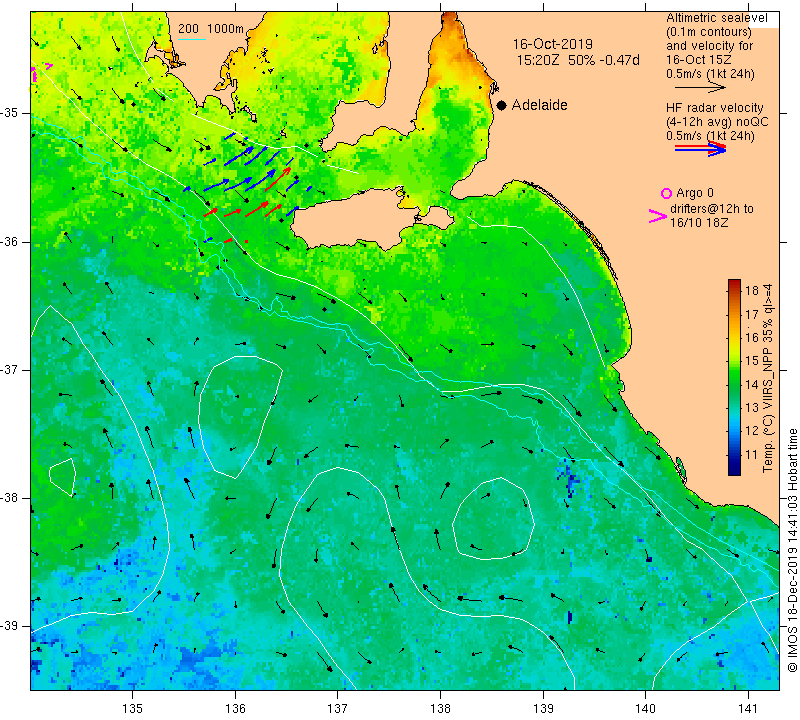Click the red-blue HF radar scale arrow

click(x=700, y=148)
